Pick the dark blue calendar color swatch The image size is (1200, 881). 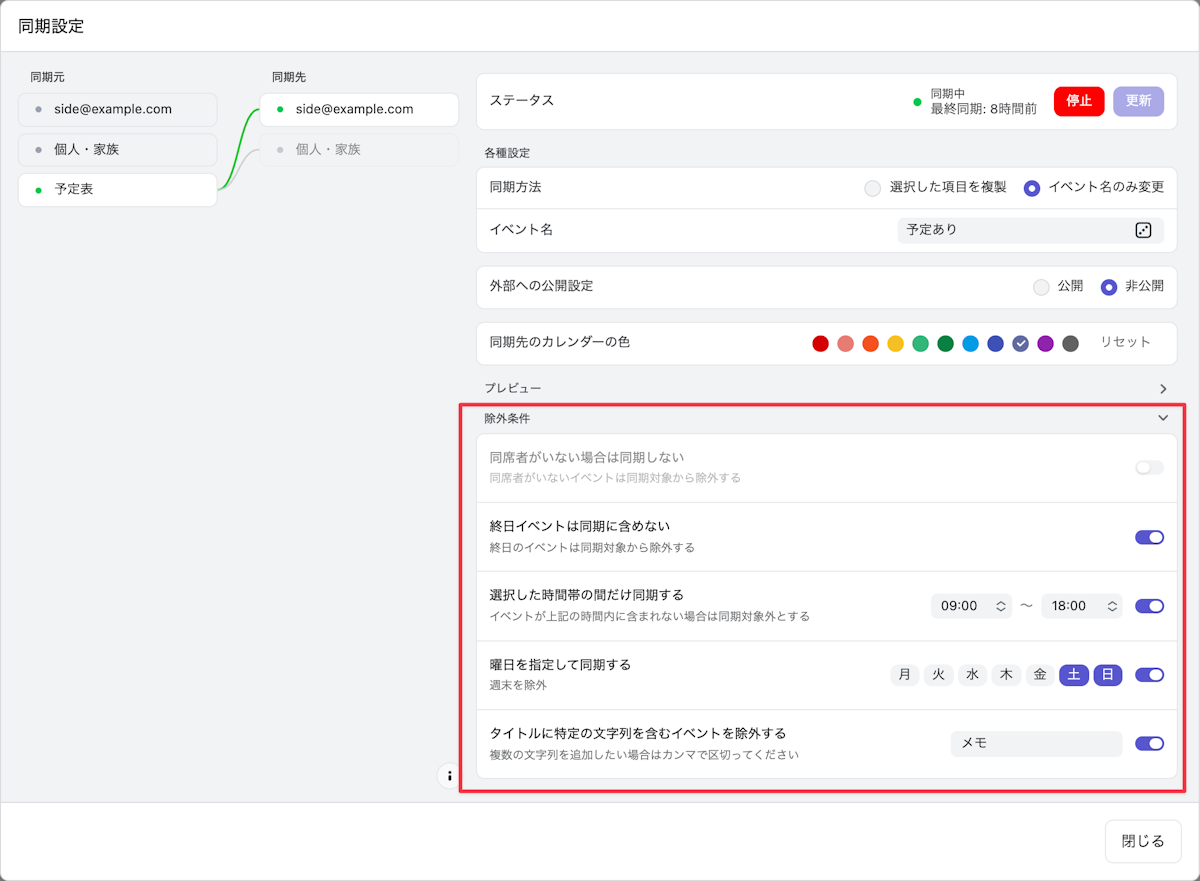995,343
